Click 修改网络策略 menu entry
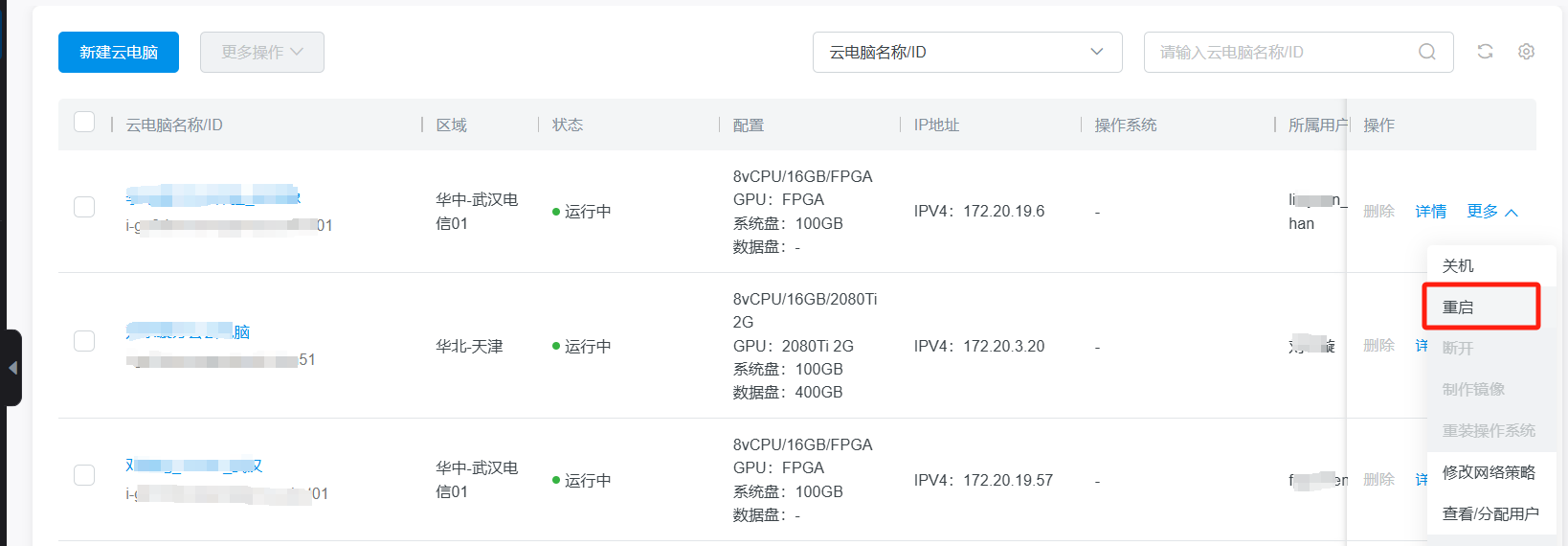Image resolution: width=1568 pixels, height=546 pixels. click(1489, 472)
